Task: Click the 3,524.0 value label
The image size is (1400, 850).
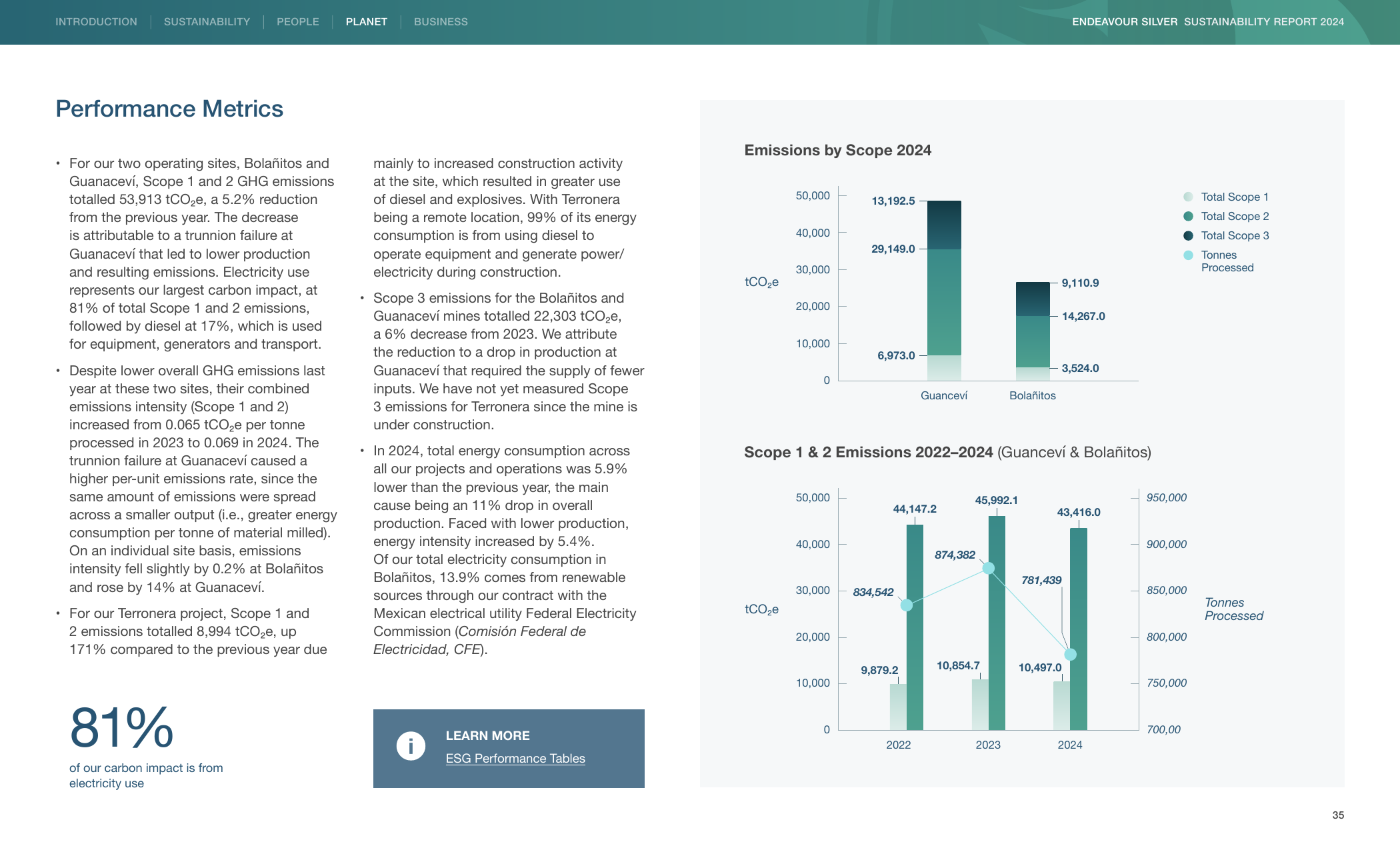Action: click(1080, 368)
